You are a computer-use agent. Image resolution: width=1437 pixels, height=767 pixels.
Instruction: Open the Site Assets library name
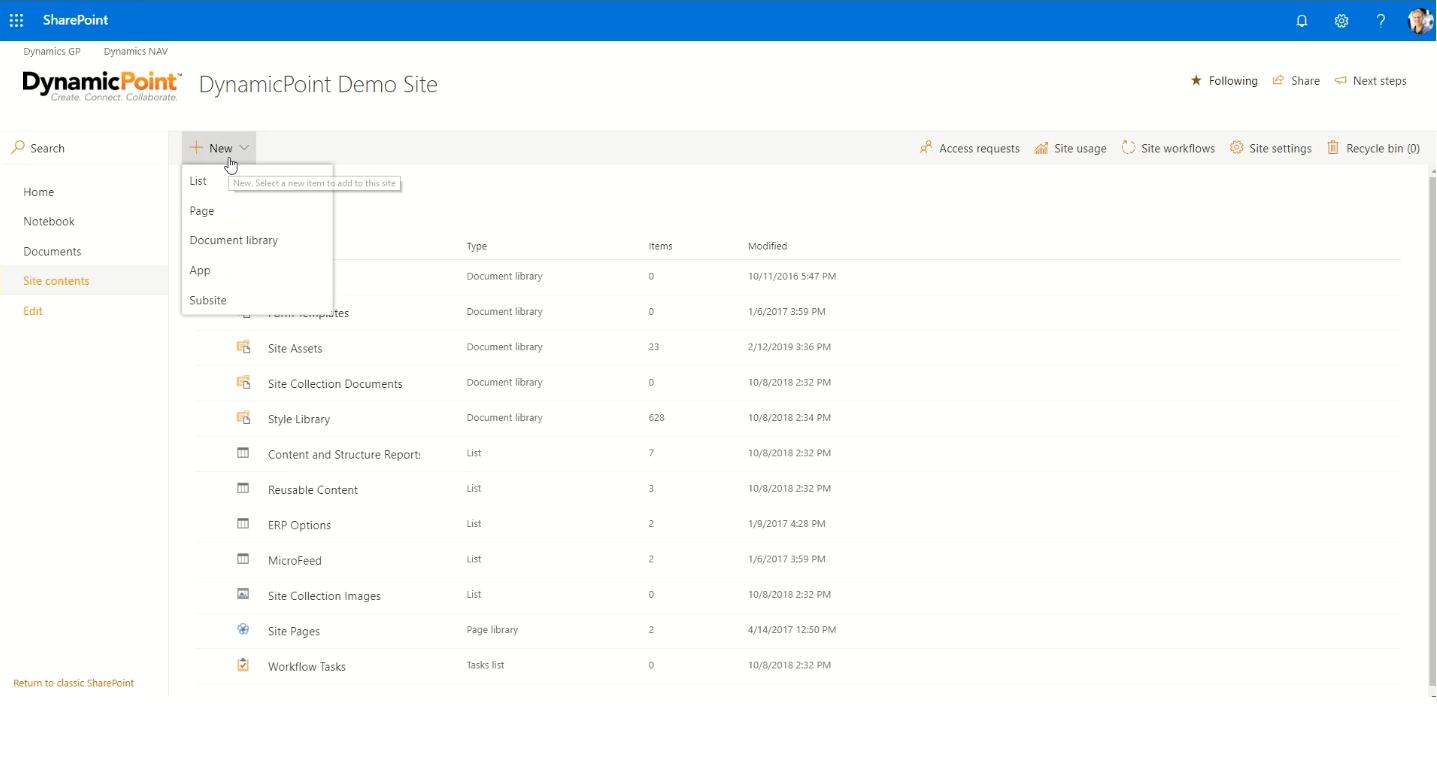point(295,349)
